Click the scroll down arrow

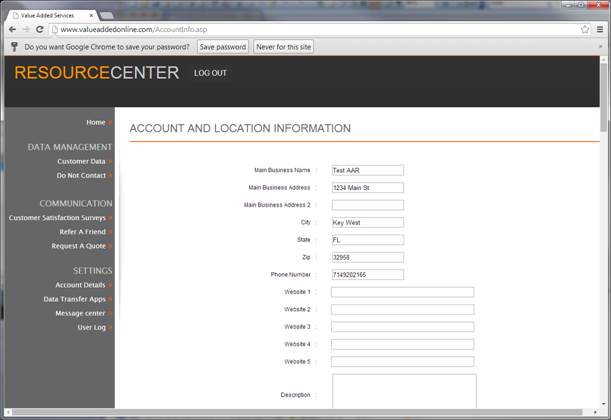604,404
